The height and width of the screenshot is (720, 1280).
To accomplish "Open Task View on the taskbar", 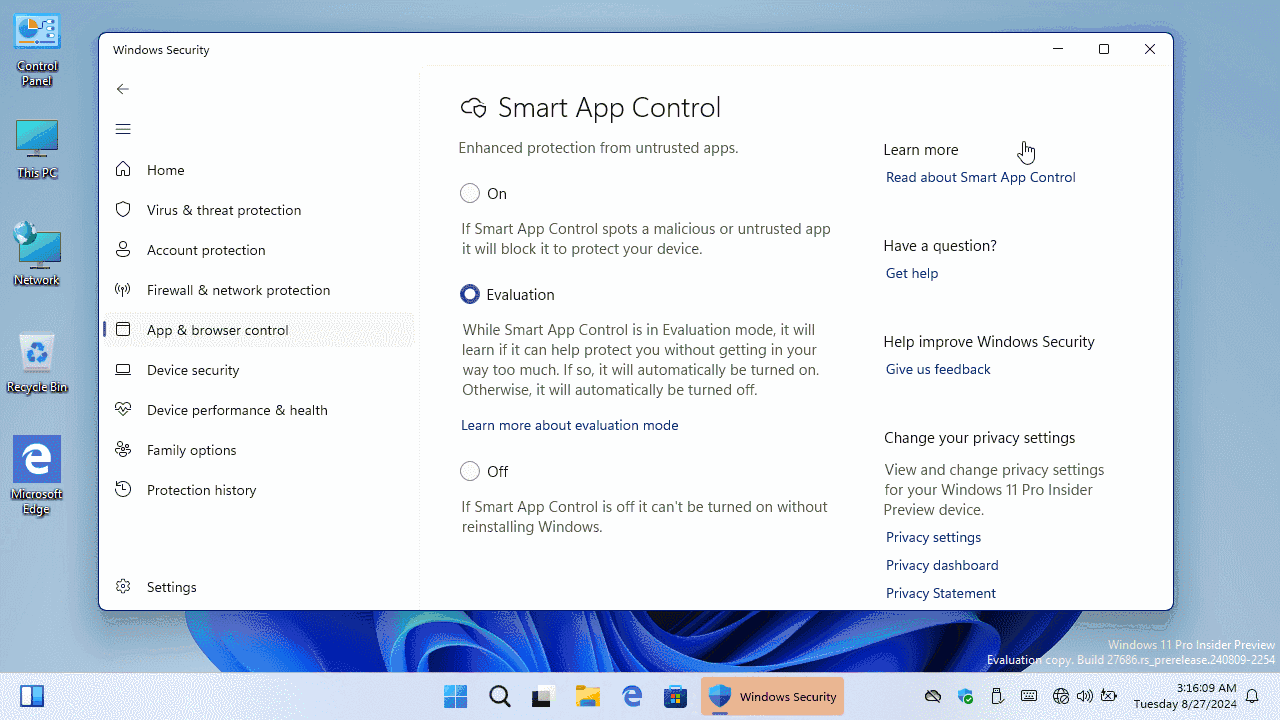I will [543, 696].
